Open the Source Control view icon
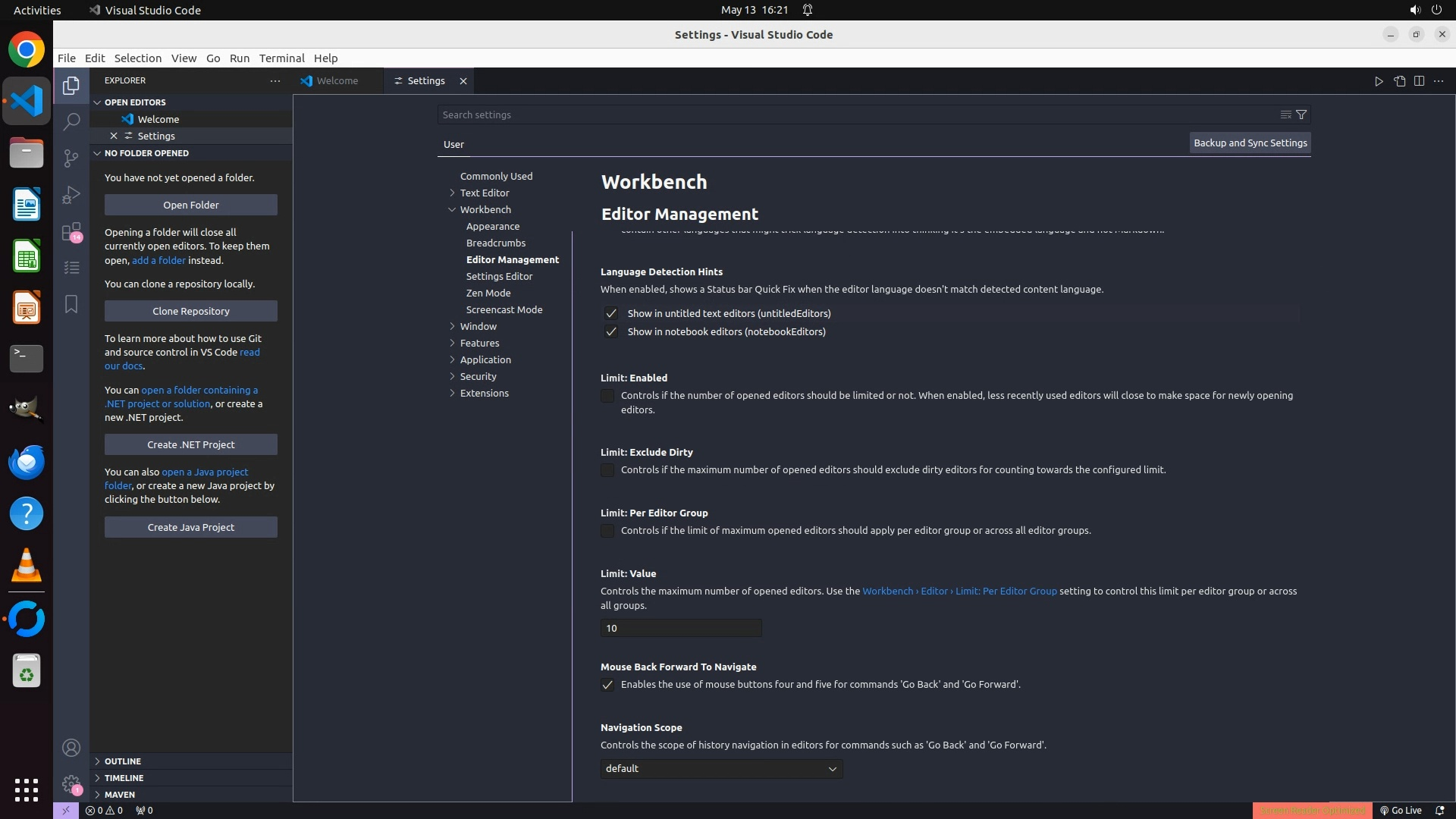The image size is (1456, 819). coord(71,158)
